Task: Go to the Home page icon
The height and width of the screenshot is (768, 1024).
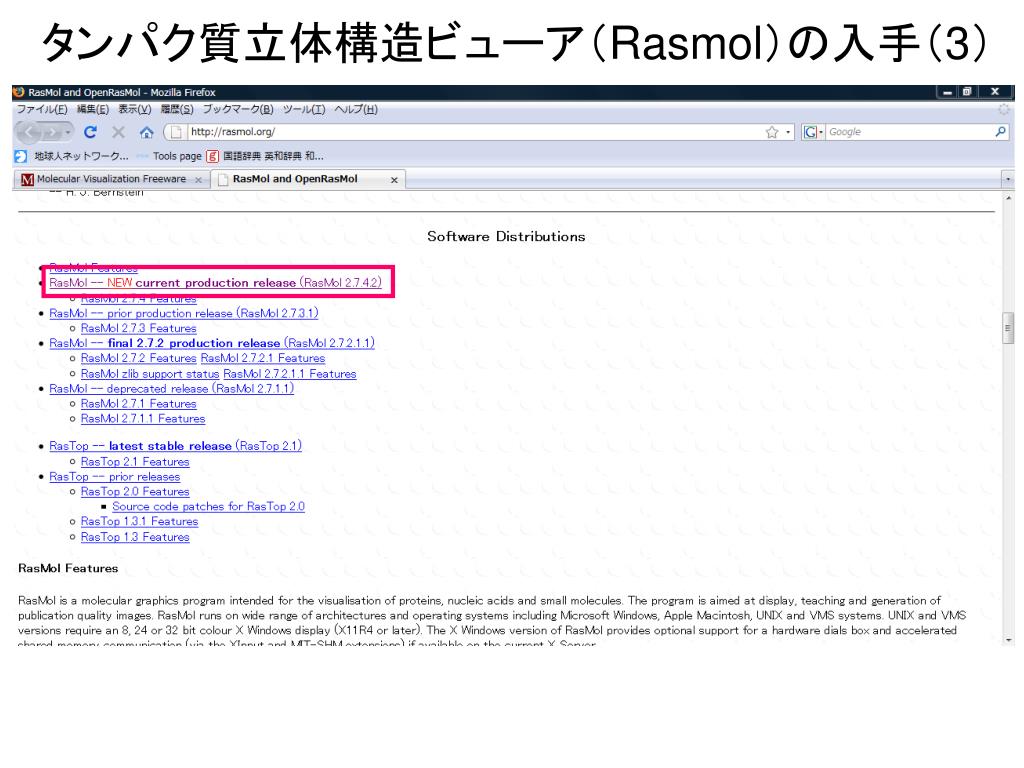Action: click(x=146, y=133)
